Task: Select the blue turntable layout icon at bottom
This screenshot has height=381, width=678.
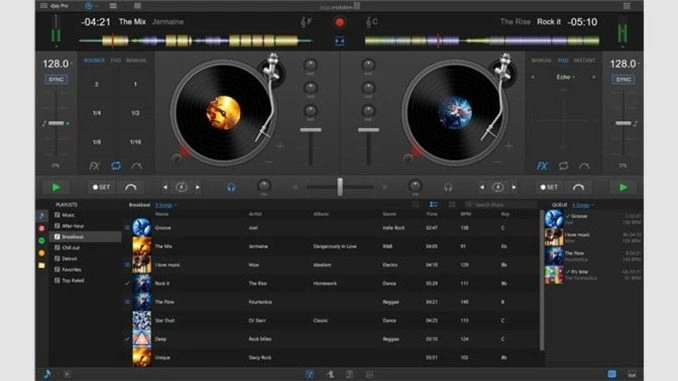Action: [310, 374]
